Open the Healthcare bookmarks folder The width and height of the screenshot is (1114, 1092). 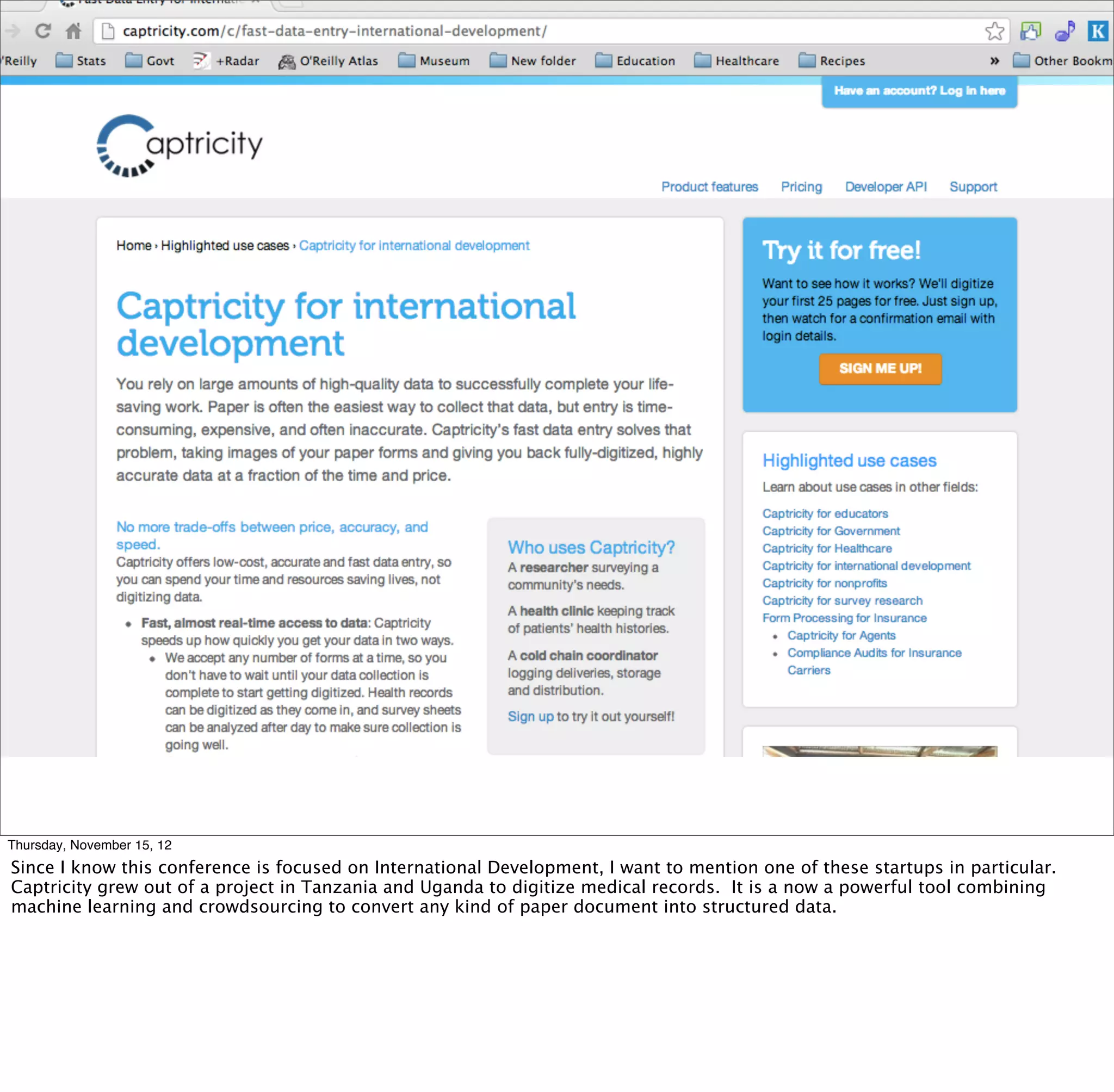[737, 61]
